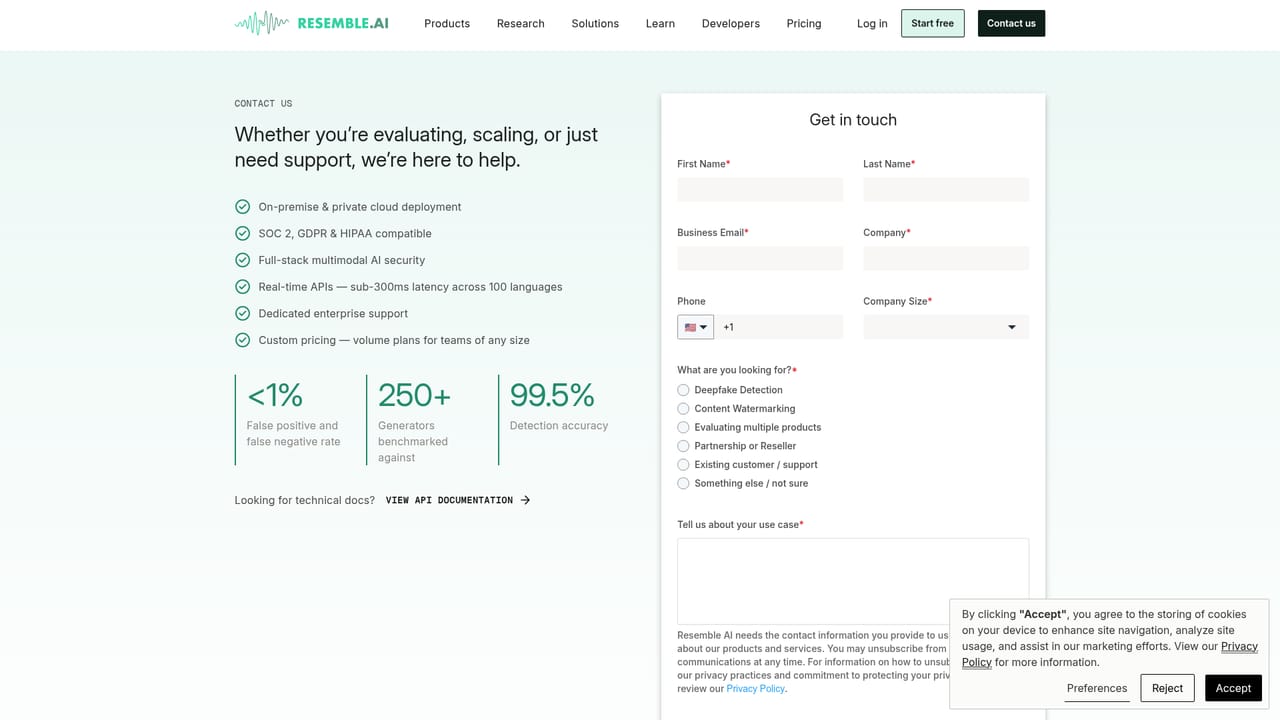
Task: Click the "250+" generators statistic
Action: pos(414,396)
